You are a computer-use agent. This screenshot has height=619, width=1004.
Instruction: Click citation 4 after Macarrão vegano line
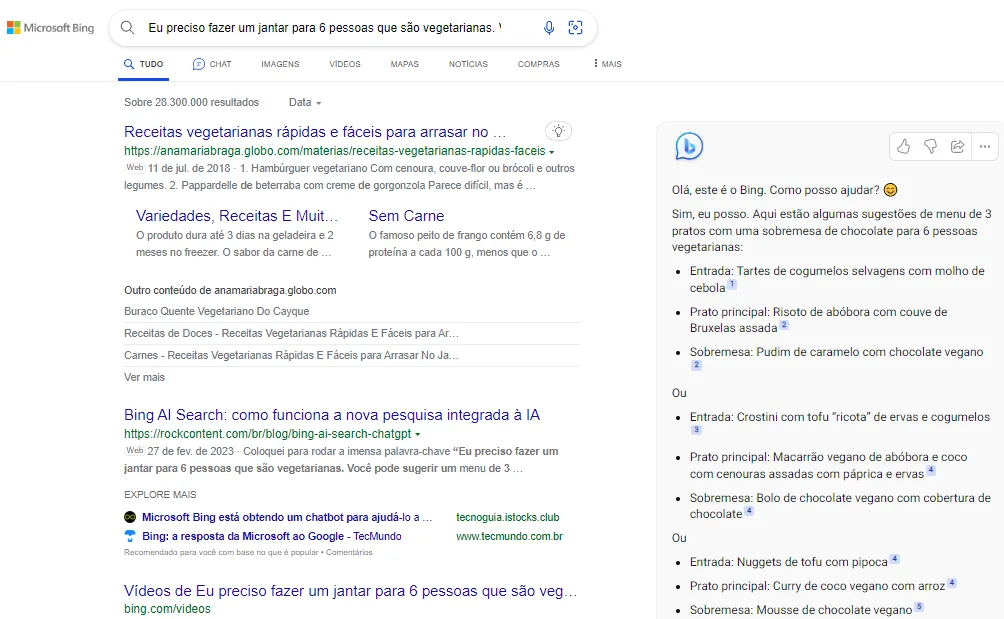click(x=931, y=470)
